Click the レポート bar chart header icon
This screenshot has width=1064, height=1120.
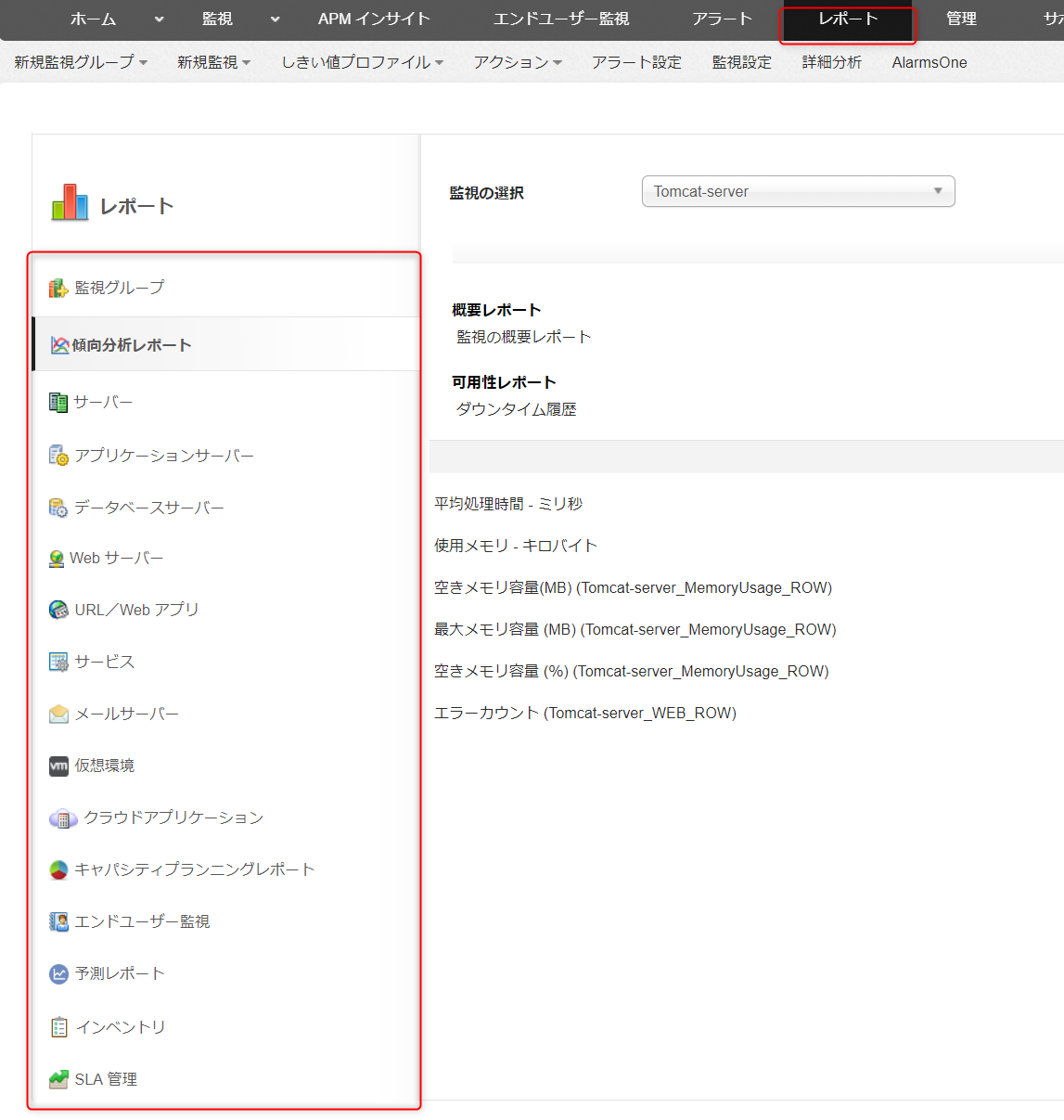[x=70, y=202]
